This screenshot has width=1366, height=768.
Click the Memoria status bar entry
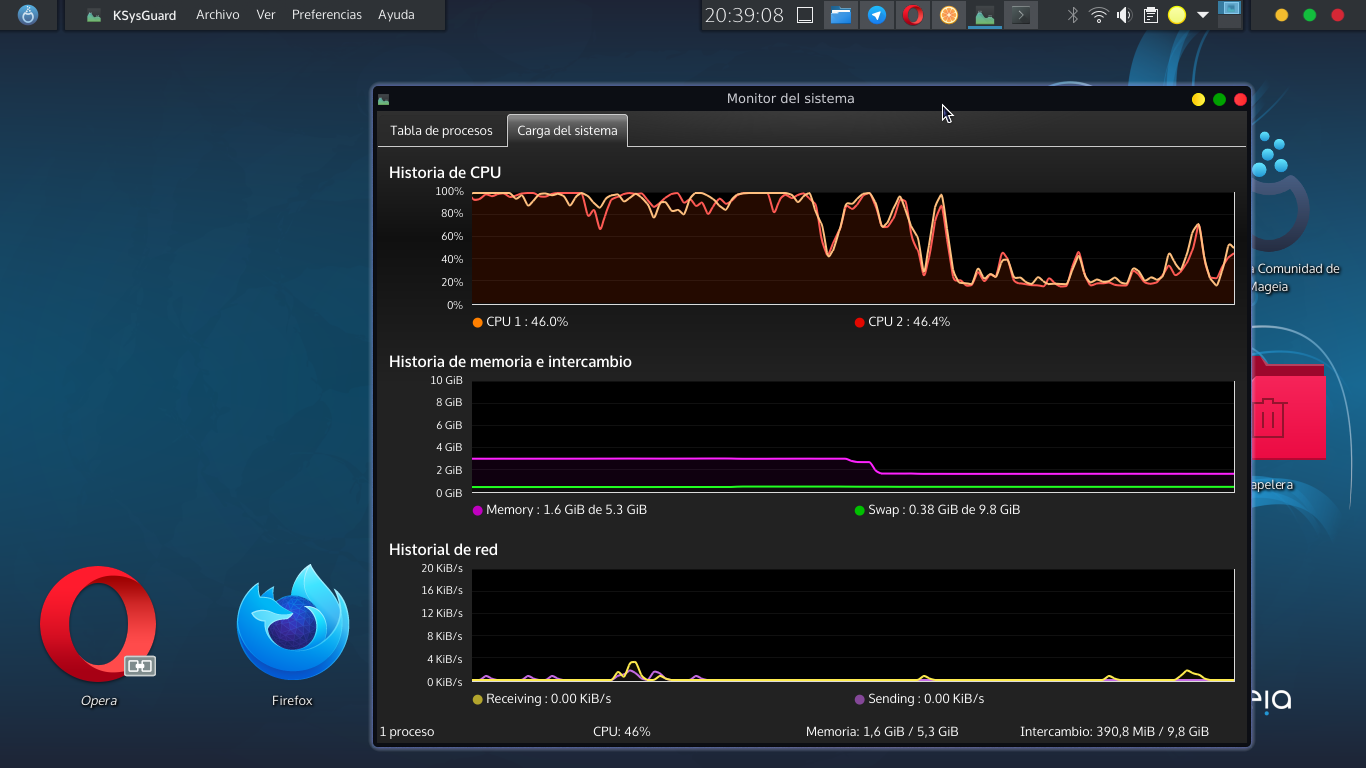point(882,732)
